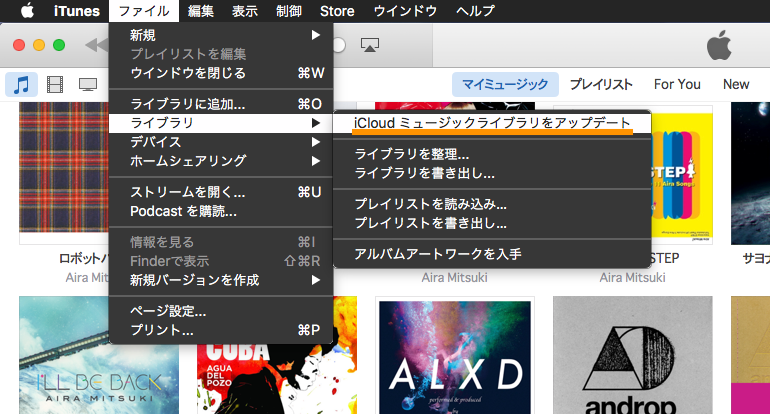Expand the デバイス submenu
Screen dimensions: 770x414
(x=221, y=142)
